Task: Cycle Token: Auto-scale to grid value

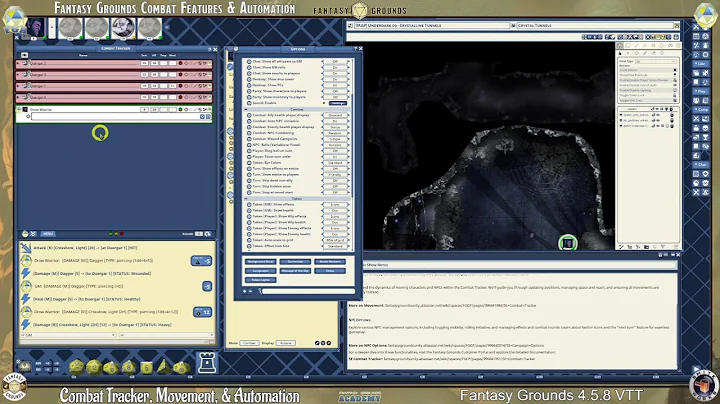Action: [x=335, y=240]
